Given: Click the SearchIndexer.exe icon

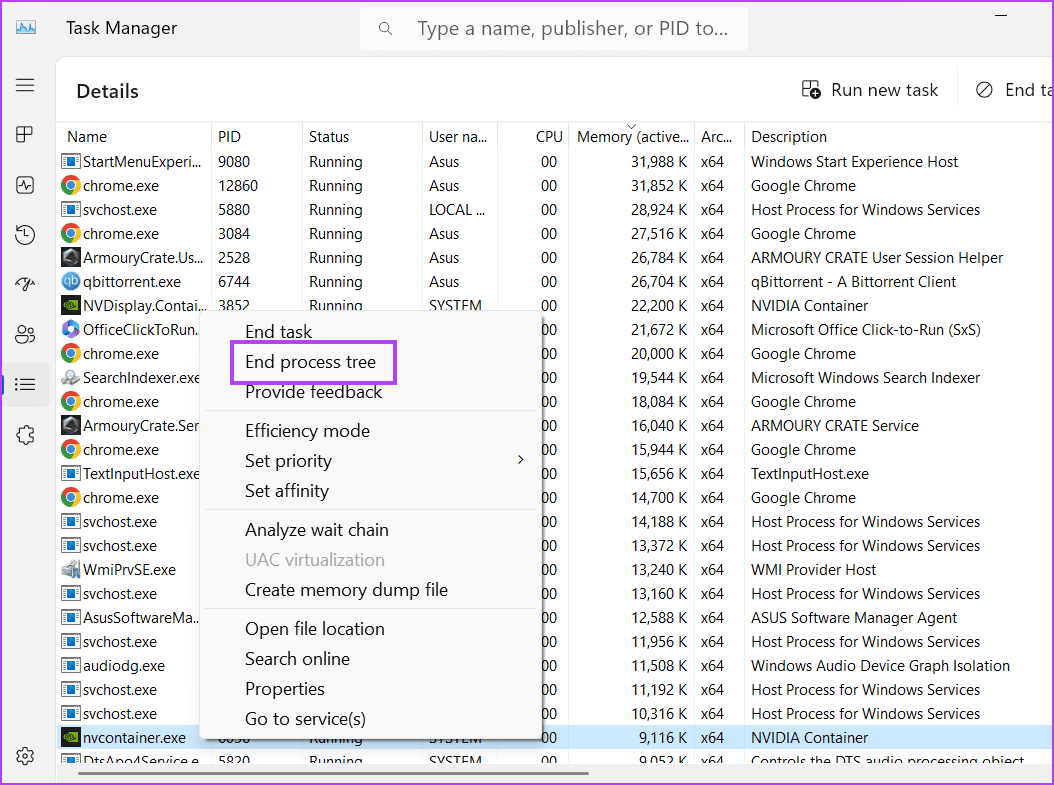Looking at the screenshot, I should (x=71, y=378).
